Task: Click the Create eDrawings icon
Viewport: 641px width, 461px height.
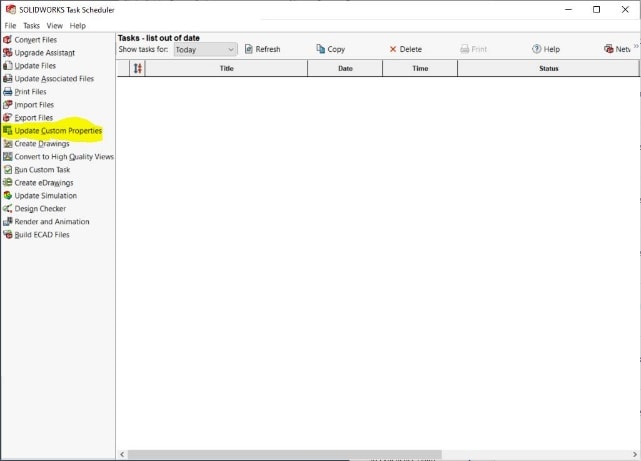Action: (7, 183)
